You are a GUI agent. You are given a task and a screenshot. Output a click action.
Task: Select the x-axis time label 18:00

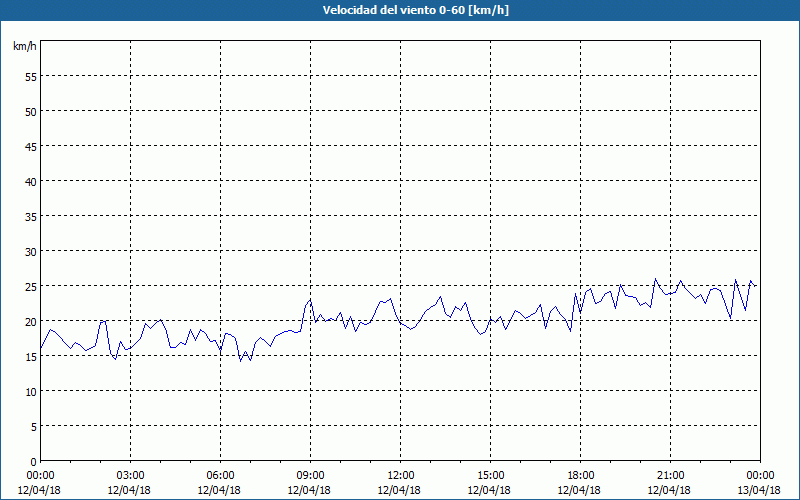tap(581, 476)
